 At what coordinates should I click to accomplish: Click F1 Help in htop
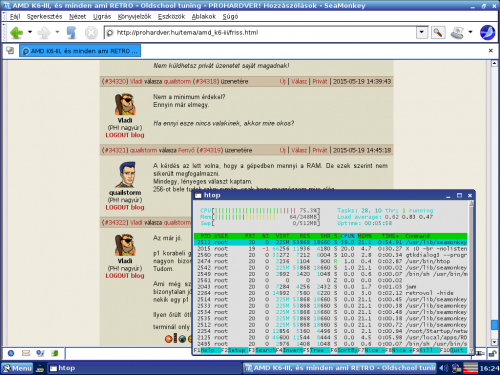[x=207, y=350]
